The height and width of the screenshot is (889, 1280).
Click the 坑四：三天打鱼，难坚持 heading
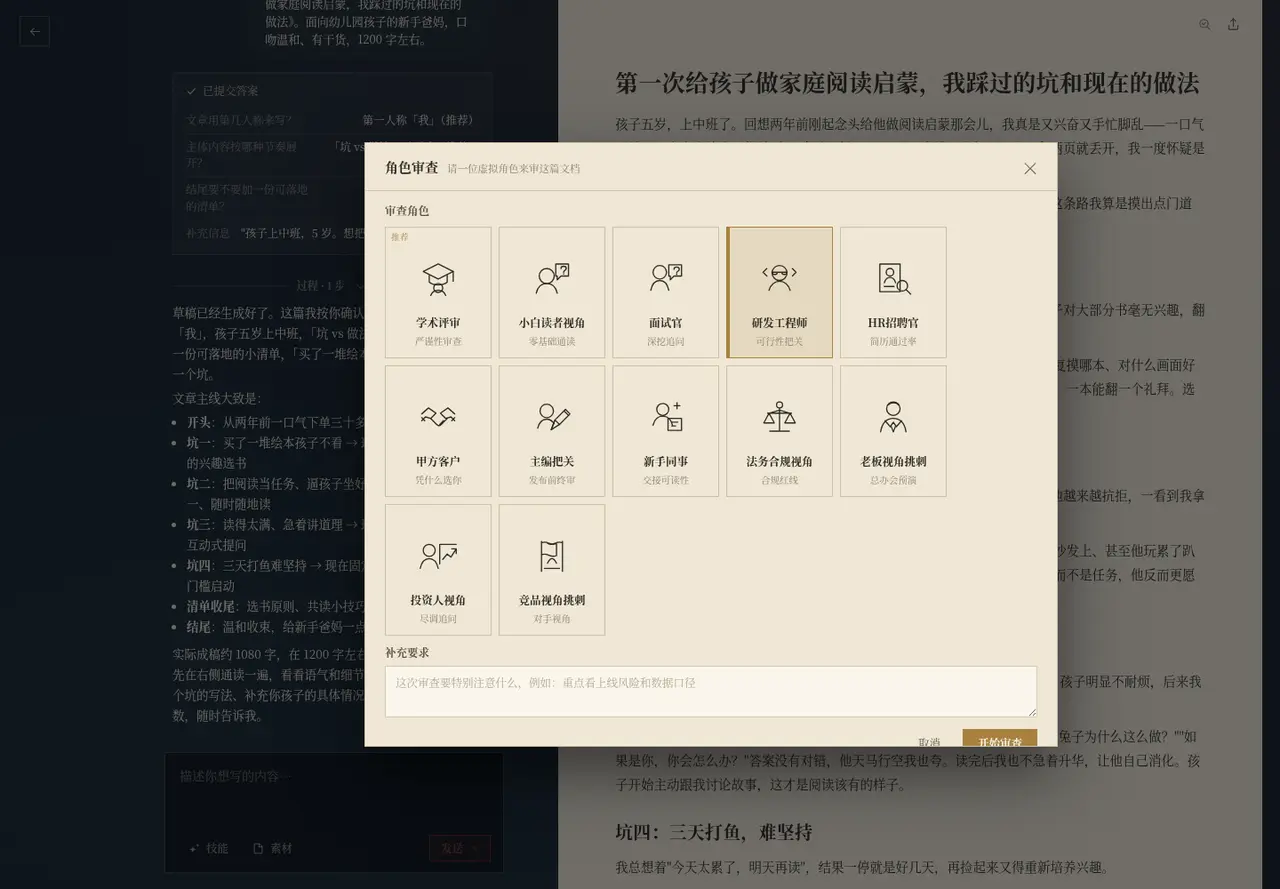(x=713, y=831)
